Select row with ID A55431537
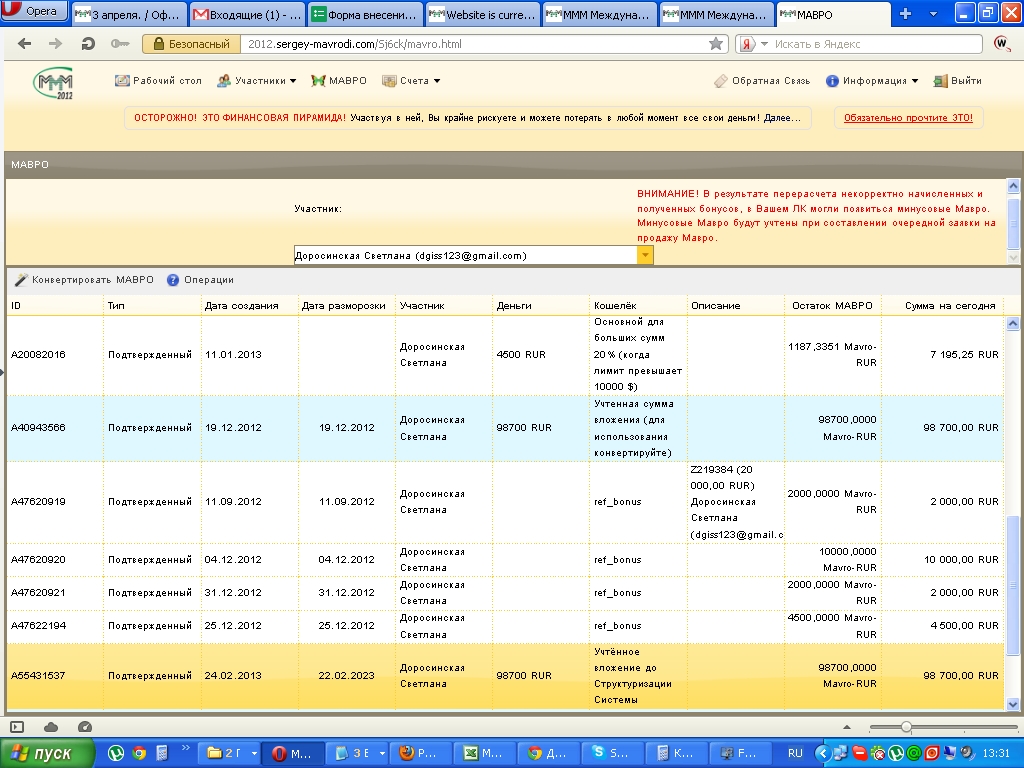Screen dimensions: 1024x768 505,675
